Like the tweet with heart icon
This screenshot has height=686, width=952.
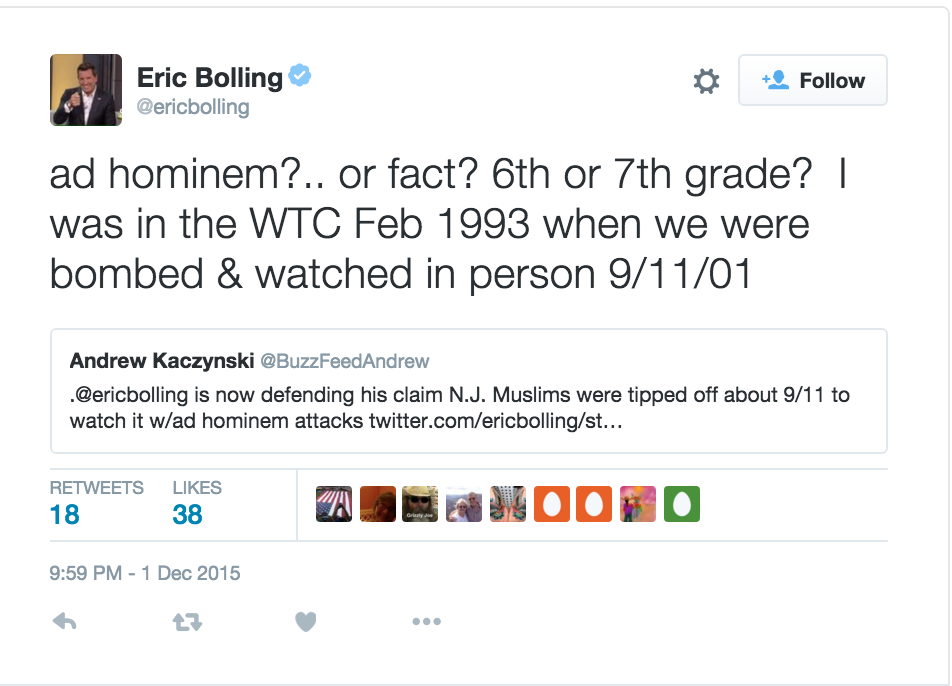305,622
